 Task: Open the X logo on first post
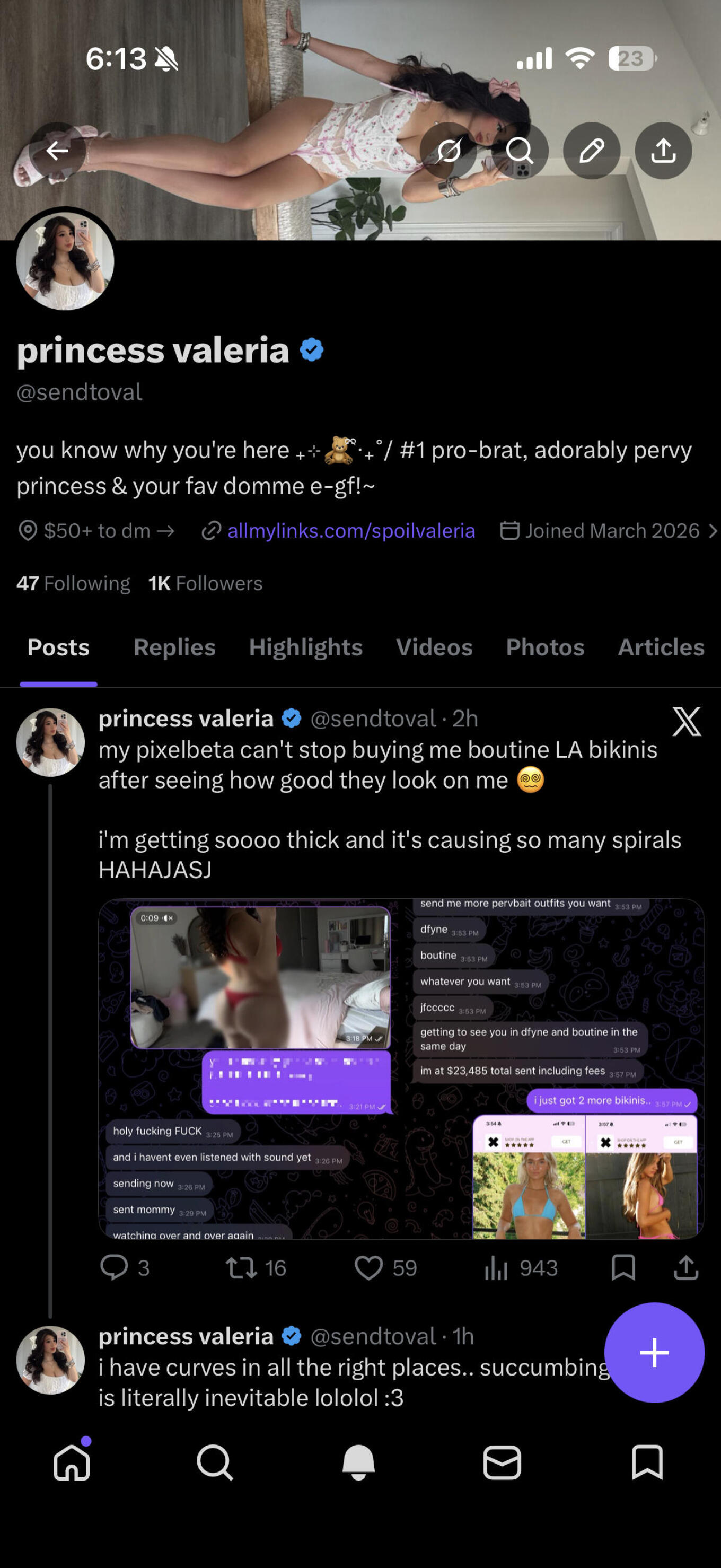pos(687,721)
